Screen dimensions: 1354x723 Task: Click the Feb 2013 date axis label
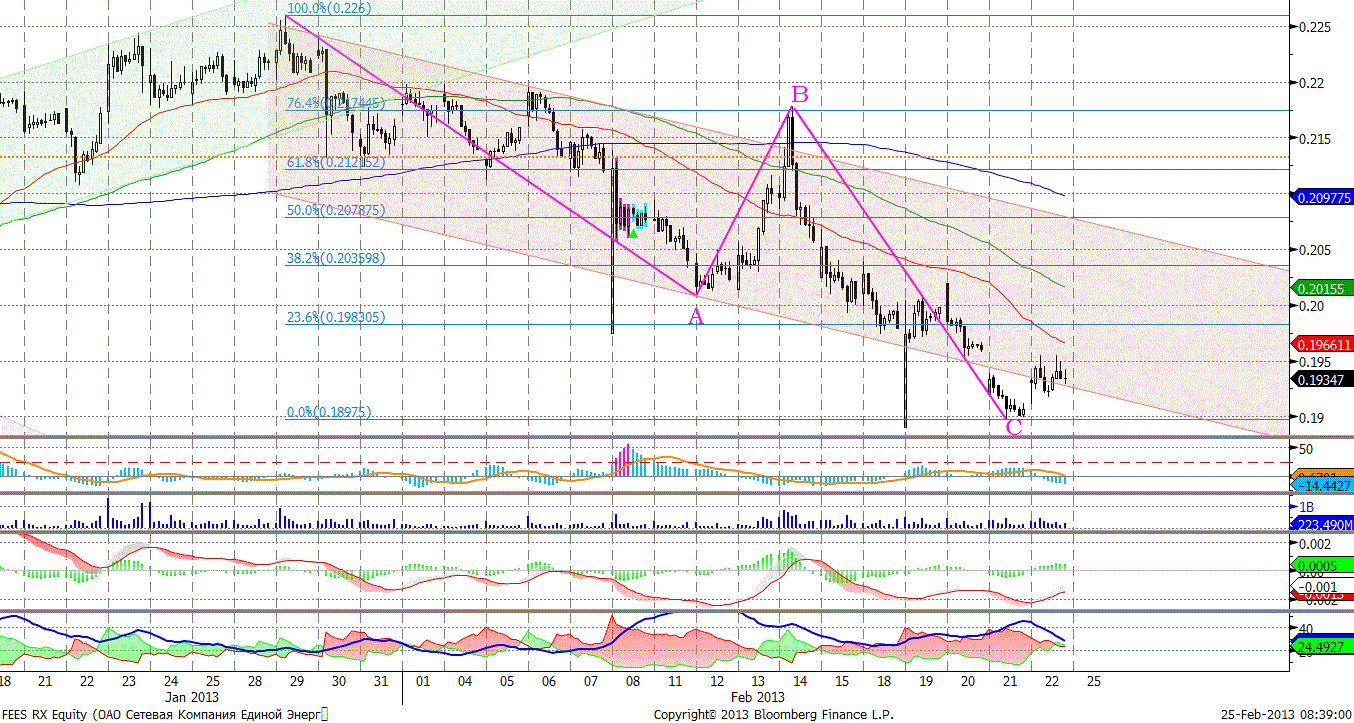(757, 696)
